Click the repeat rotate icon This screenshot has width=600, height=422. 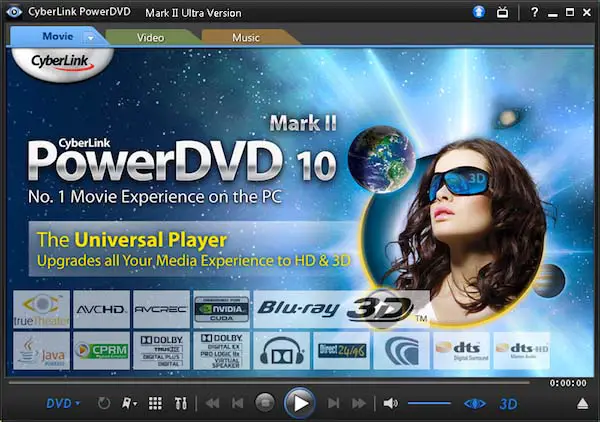click(x=104, y=403)
